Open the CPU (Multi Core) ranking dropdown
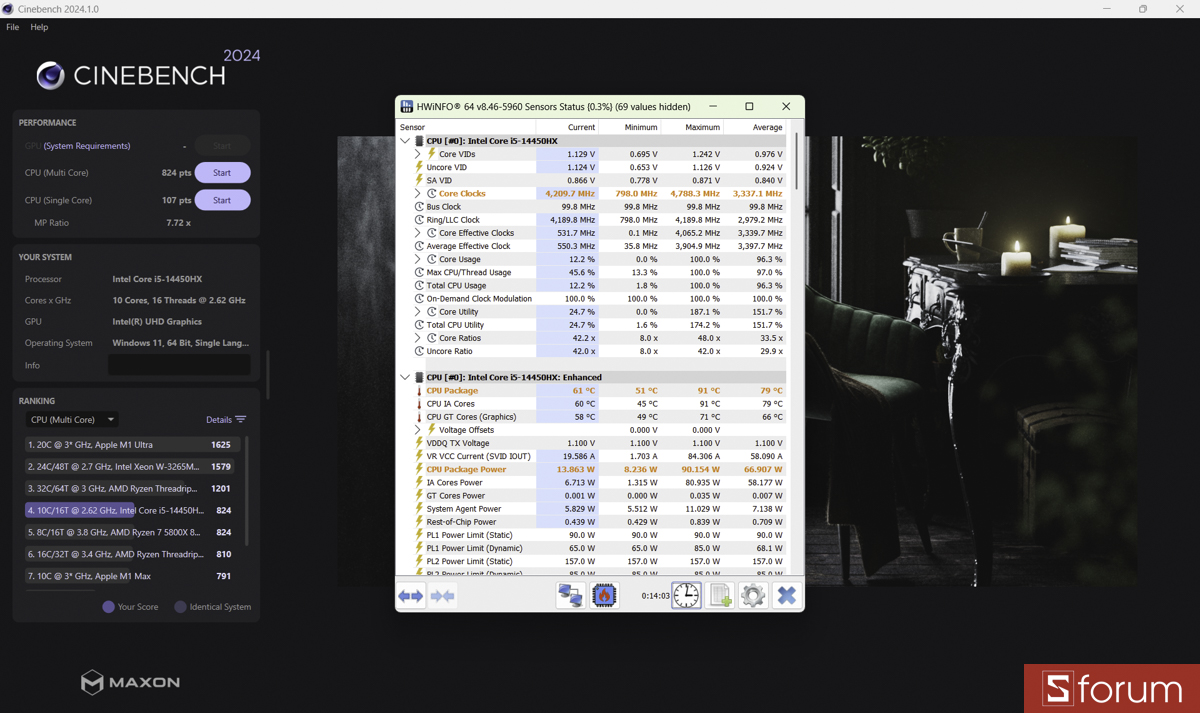 72,420
